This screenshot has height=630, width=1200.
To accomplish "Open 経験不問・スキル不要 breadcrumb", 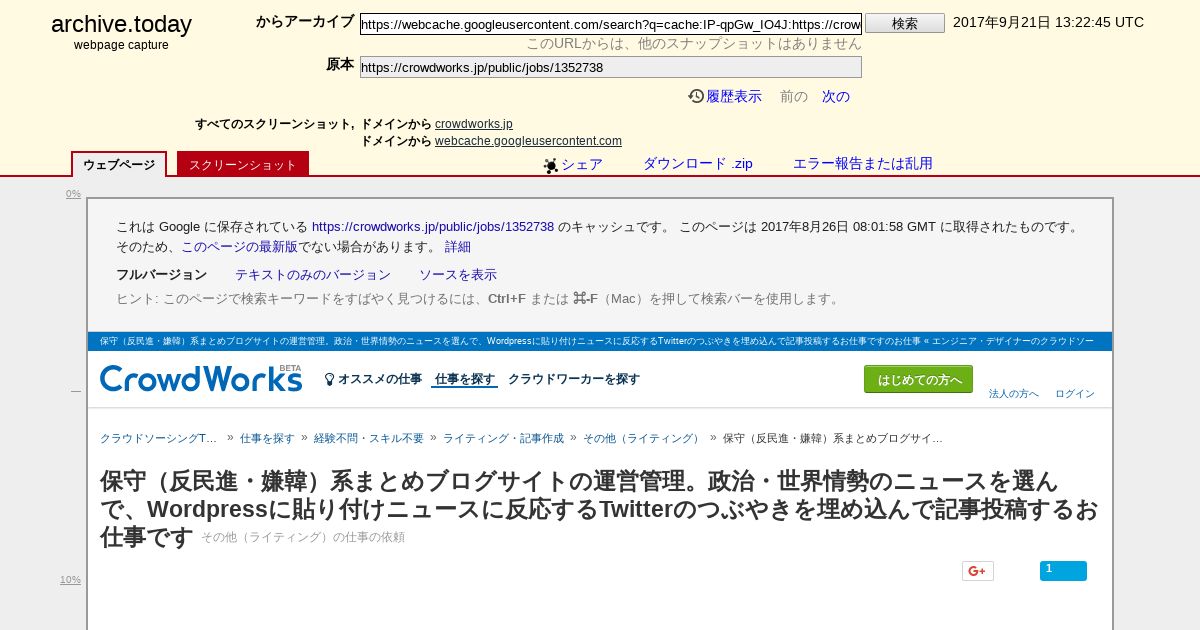I will point(369,438).
